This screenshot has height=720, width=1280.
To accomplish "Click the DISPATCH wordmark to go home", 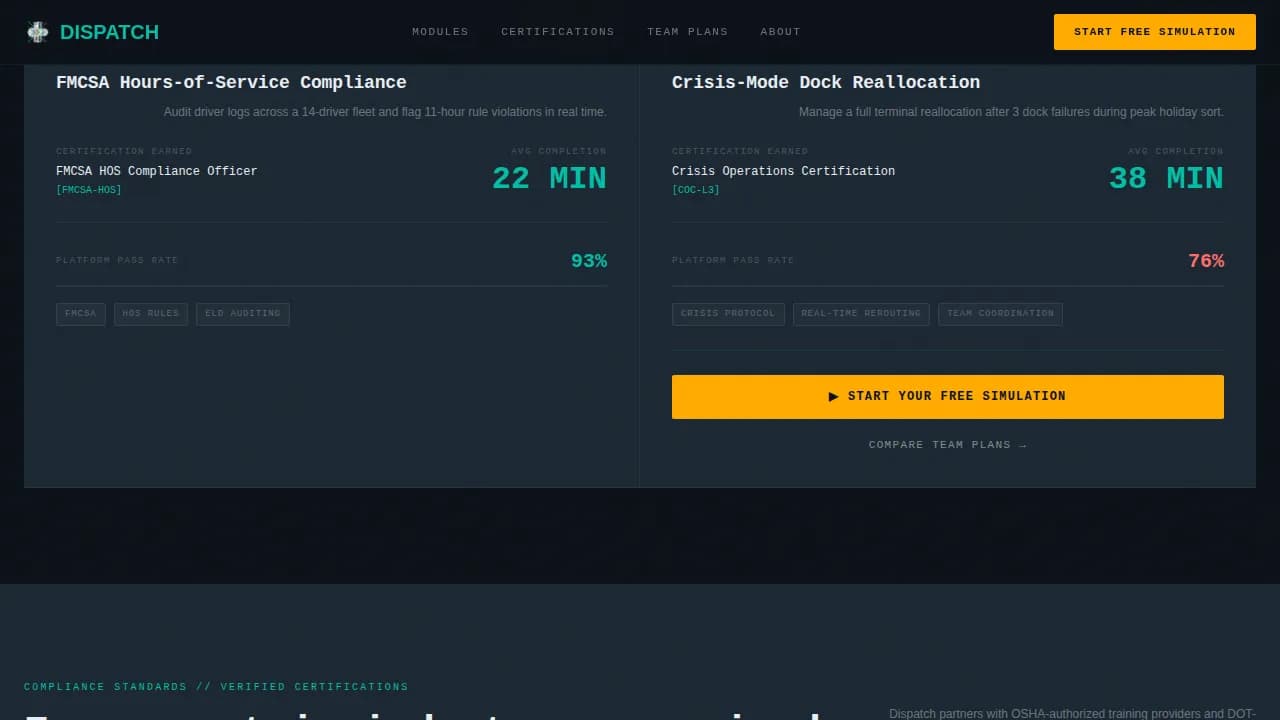I will [x=109, y=31].
